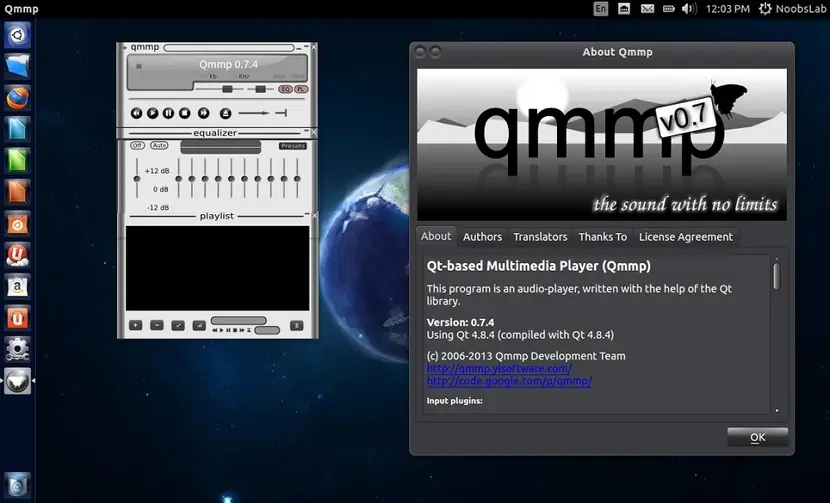This screenshot has height=503, width=830.
Task: Open the sort/misc button in playlist
Action: click(199, 325)
